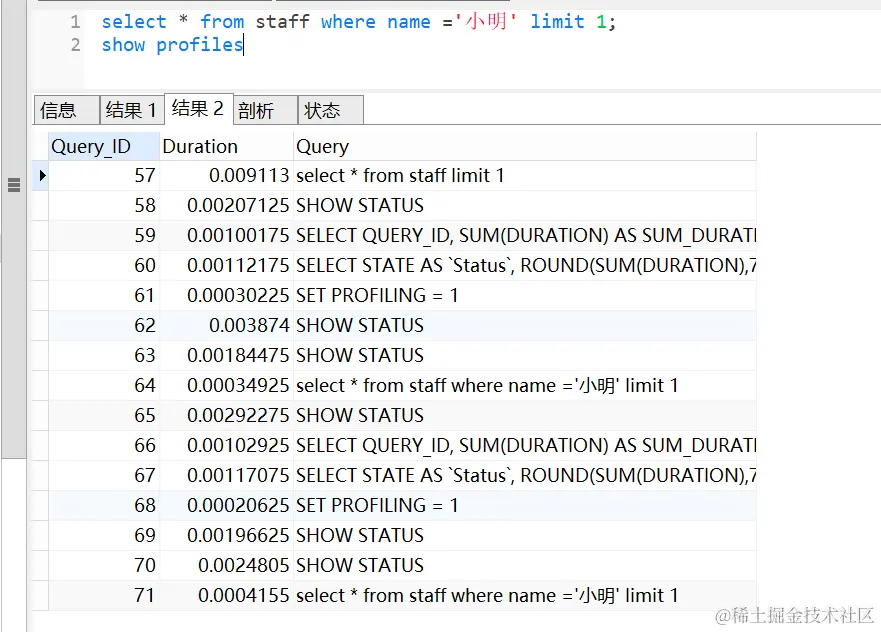Image resolution: width=881 pixels, height=632 pixels.
Task: Select Query_ID cell 71
Action: 104,595
